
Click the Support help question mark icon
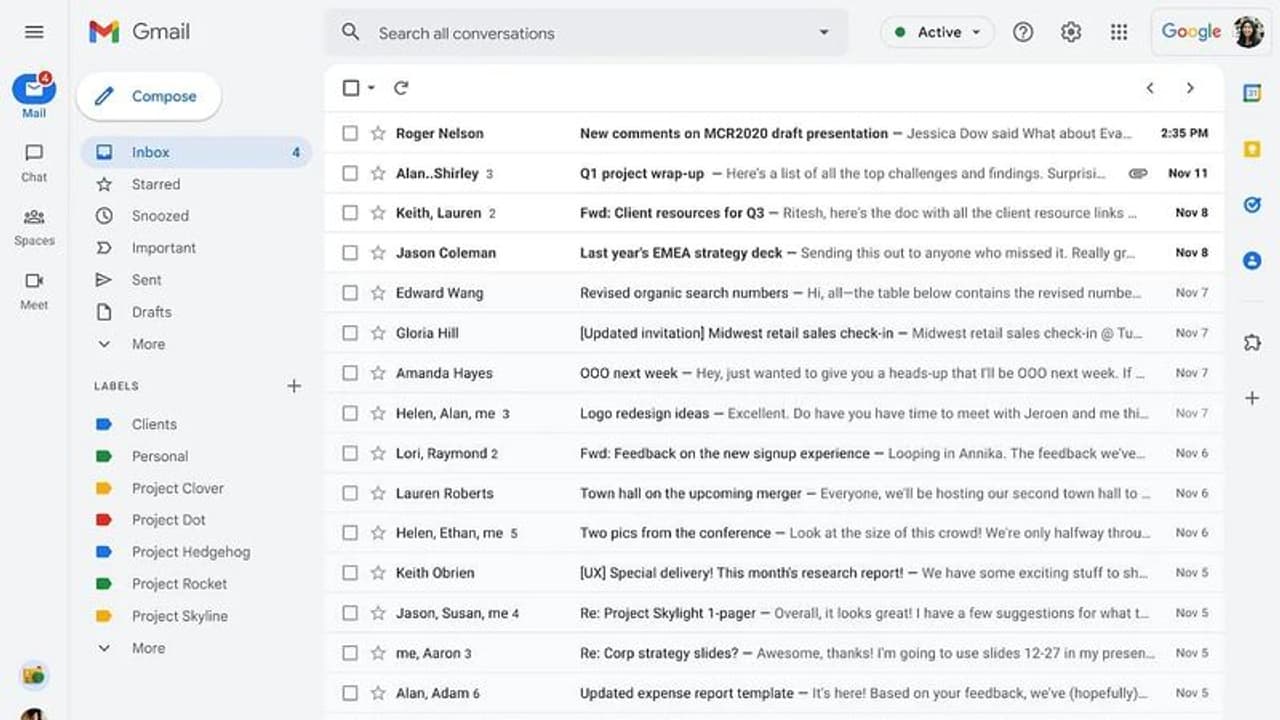tap(1023, 32)
